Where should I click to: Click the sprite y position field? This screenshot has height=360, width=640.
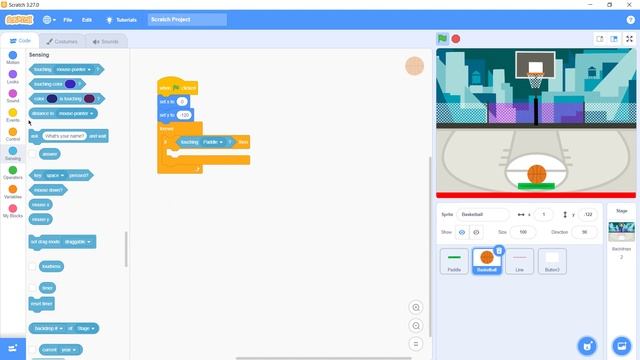coord(588,214)
